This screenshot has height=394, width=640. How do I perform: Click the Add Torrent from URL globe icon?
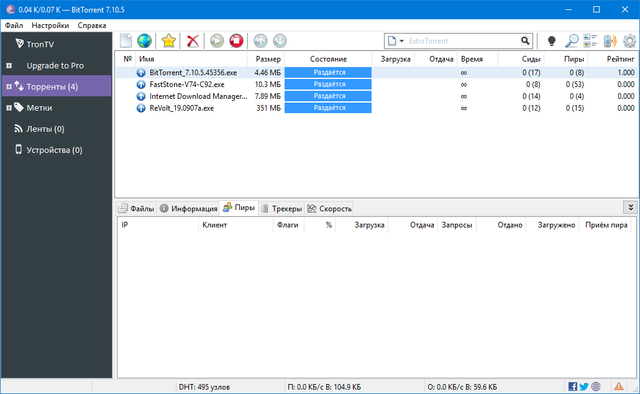point(144,41)
